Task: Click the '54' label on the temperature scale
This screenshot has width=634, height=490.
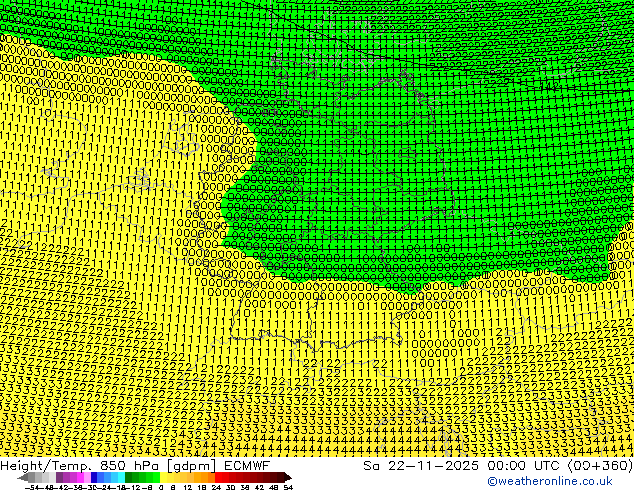Action: pyautogui.click(x=288, y=487)
